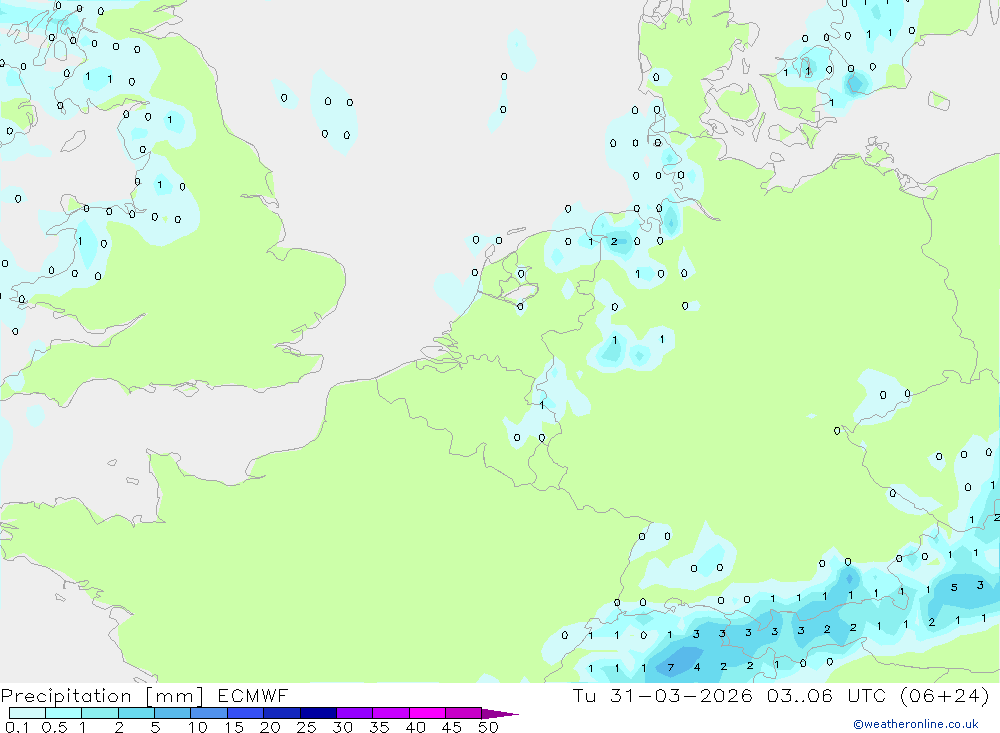
Task: Click the '10' legend scale label
Action: click(198, 727)
